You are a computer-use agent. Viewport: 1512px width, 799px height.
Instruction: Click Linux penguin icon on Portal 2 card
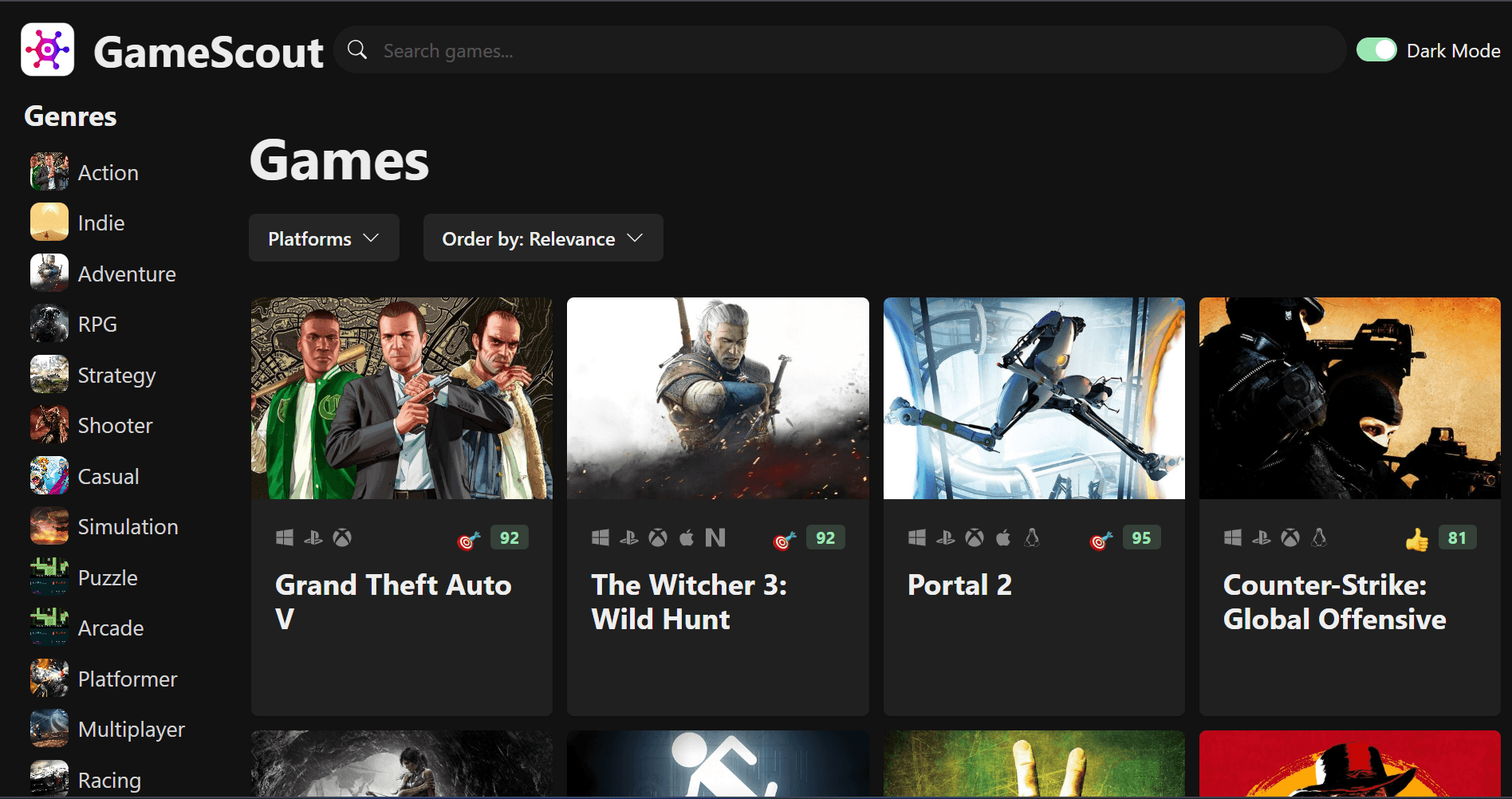1032,538
